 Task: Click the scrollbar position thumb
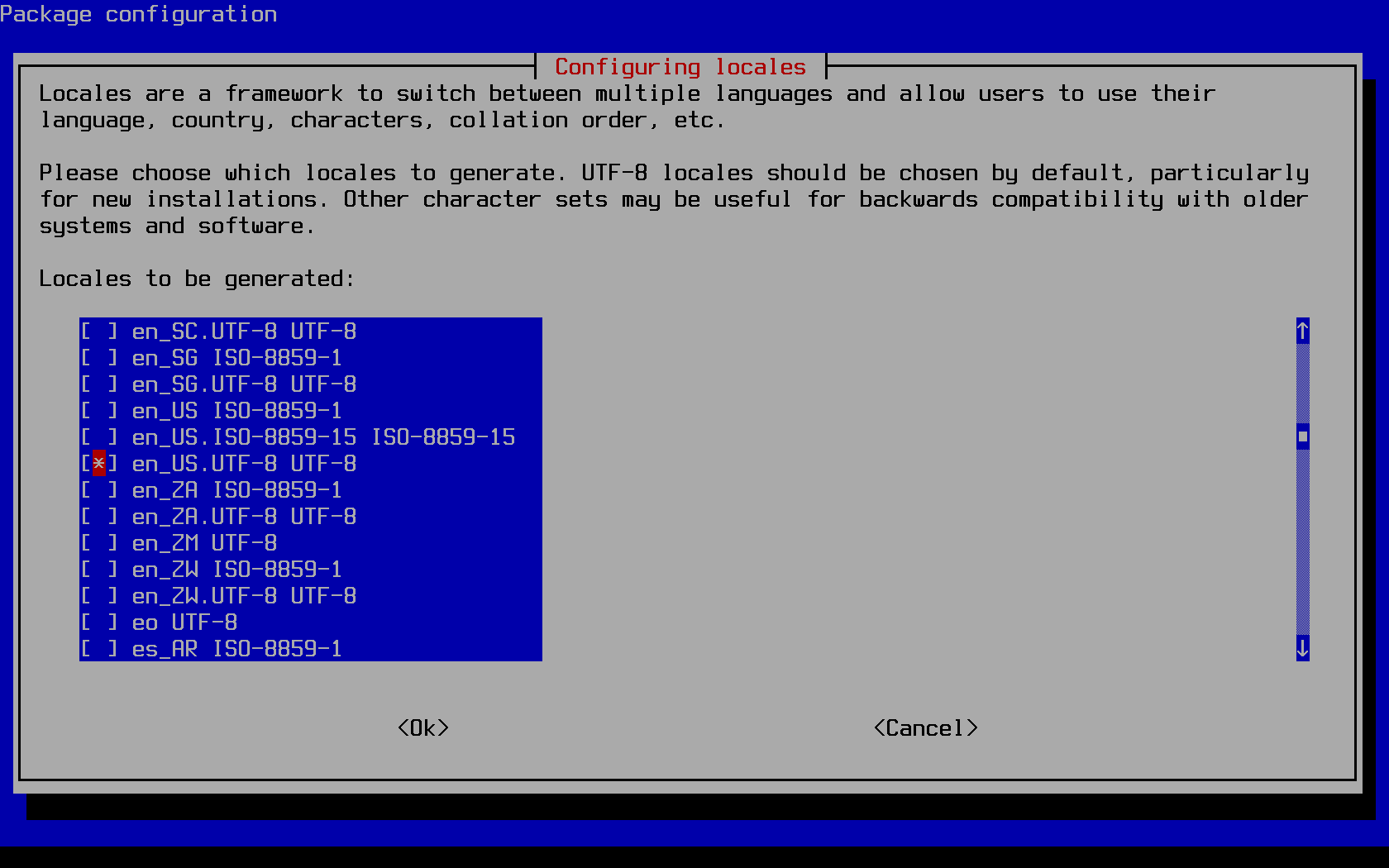(x=1302, y=436)
